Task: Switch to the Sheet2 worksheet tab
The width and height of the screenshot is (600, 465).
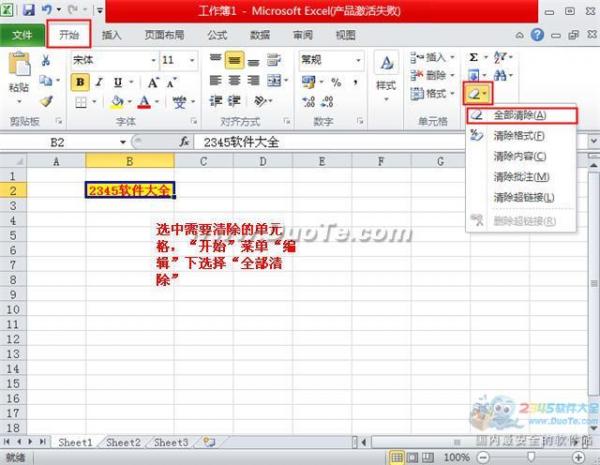Action: coord(123,441)
